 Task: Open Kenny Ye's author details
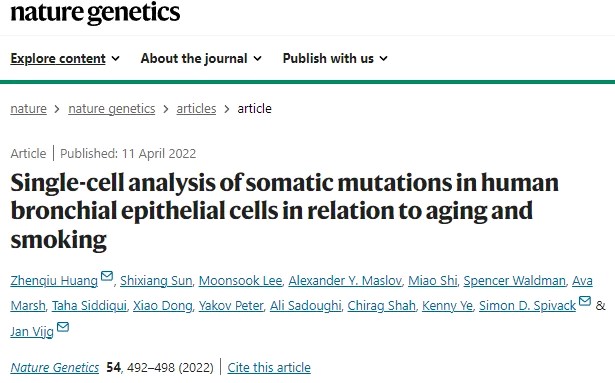(448, 306)
